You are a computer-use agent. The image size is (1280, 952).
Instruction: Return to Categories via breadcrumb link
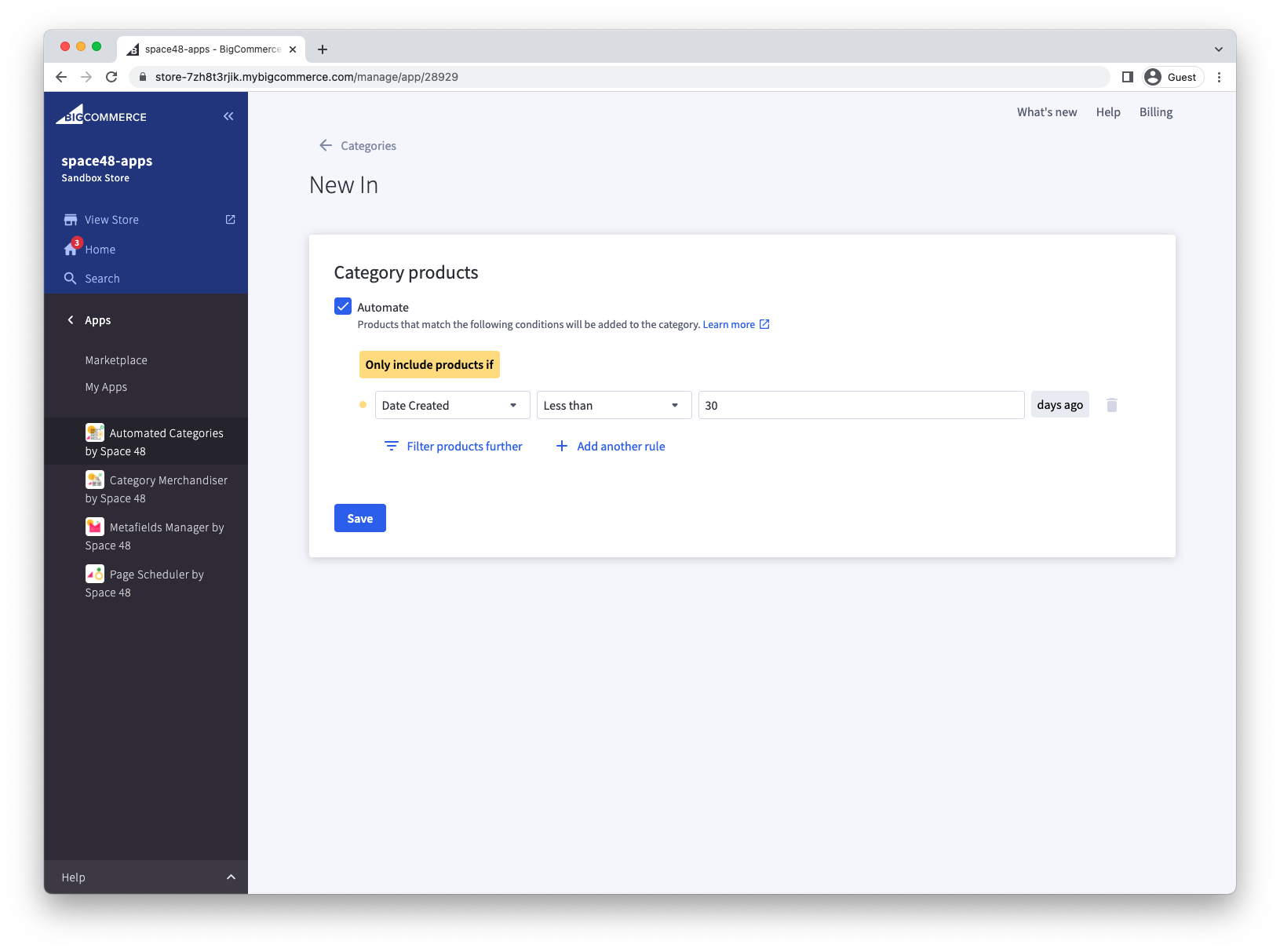coord(368,145)
